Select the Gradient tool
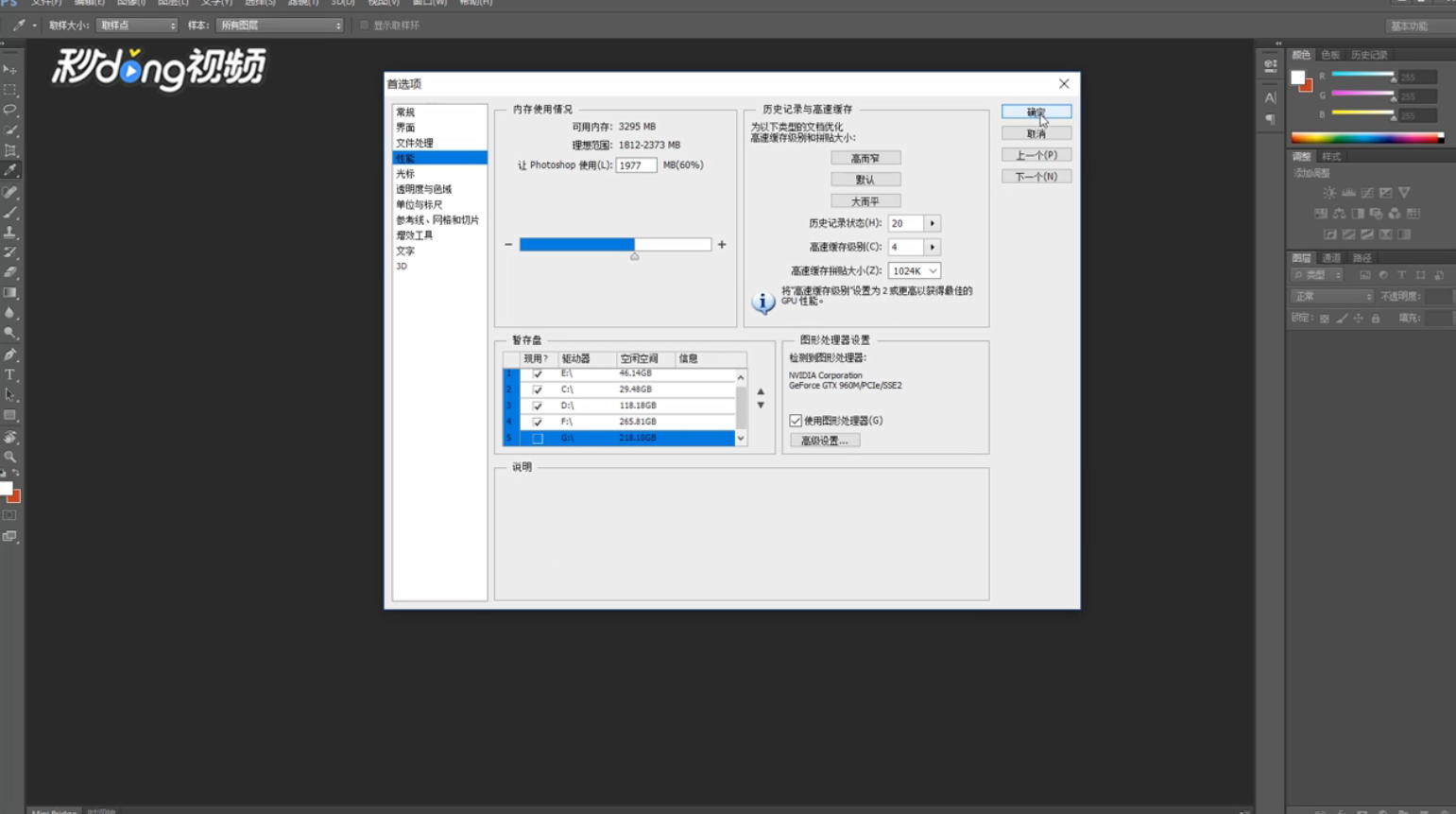 (10, 293)
